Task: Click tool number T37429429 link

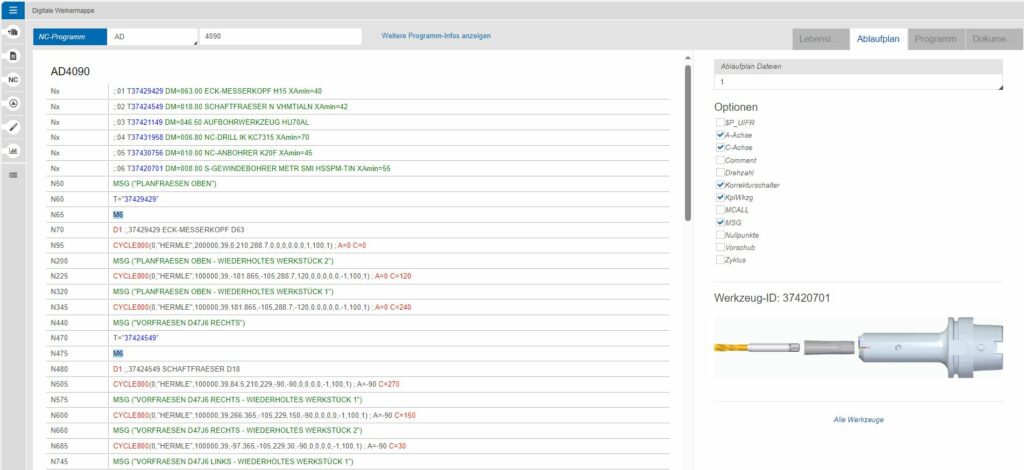Action: [145, 91]
